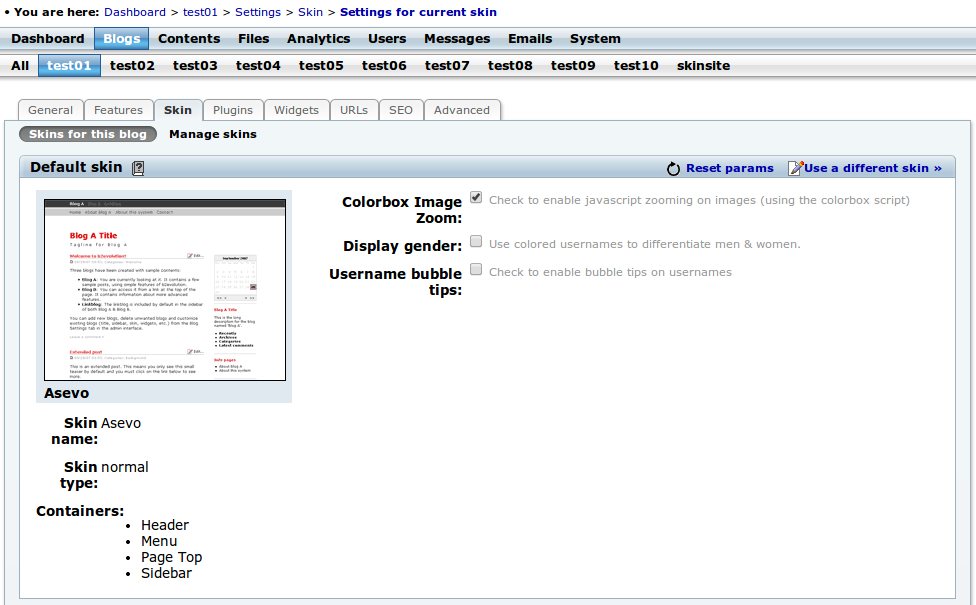Open the General settings tab
Image resolution: width=976 pixels, height=605 pixels.
50,110
